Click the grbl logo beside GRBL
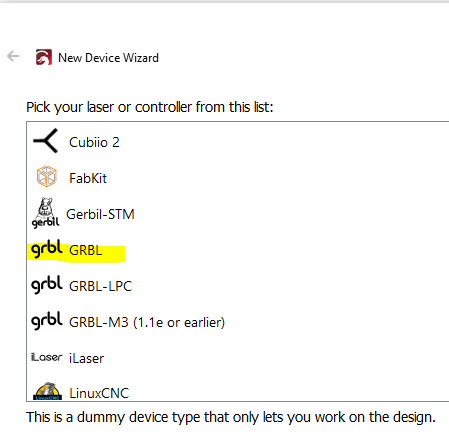 click(x=47, y=249)
